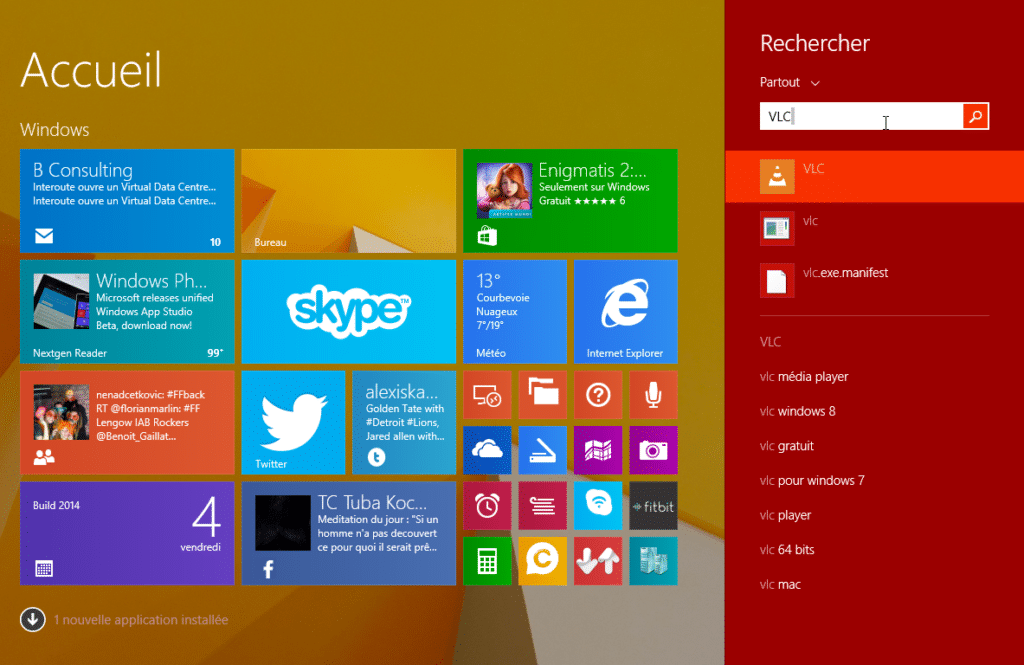Click '1 nouvelle application installée' text
This screenshot has width=1024, height=665.
coord(141,620)
